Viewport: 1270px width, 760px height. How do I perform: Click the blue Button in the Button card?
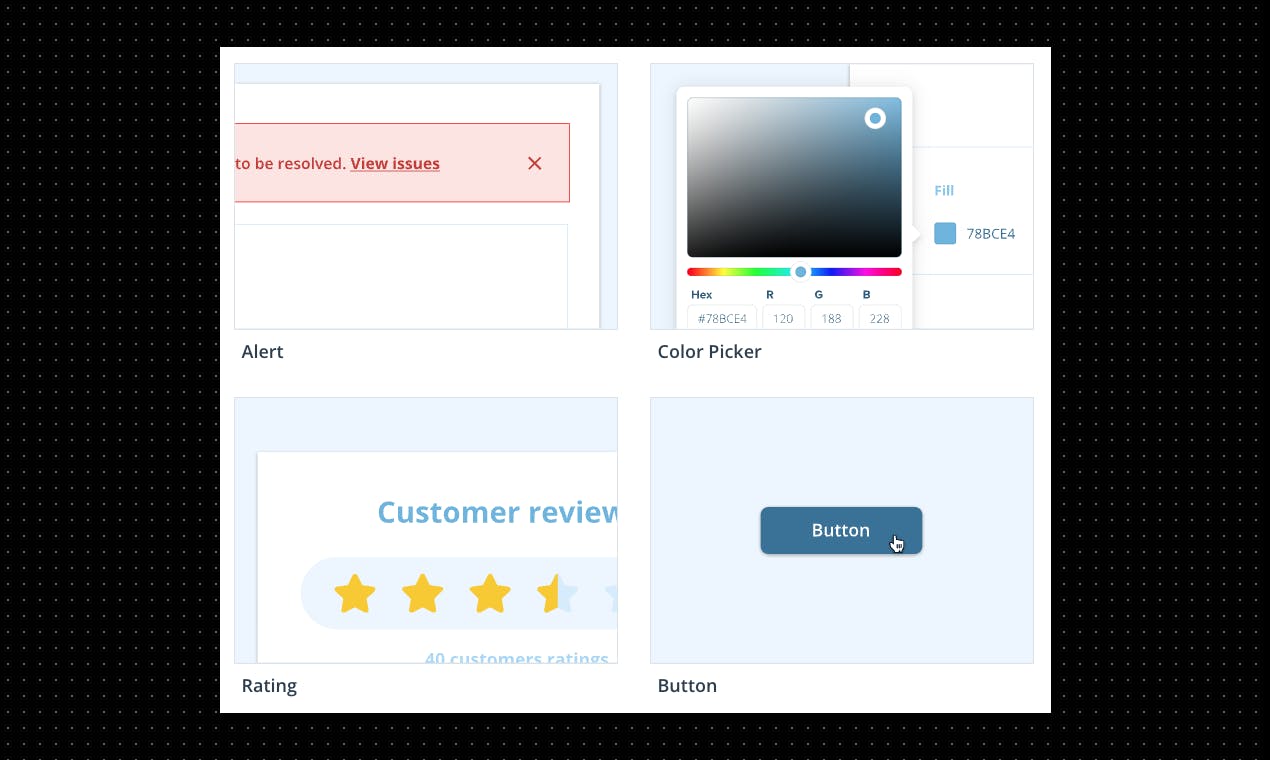click(x=841, y=530)
